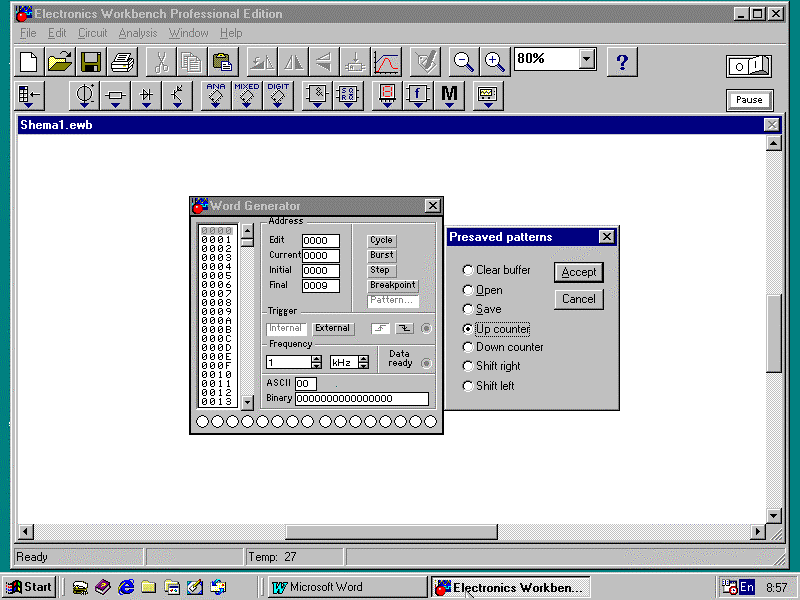Screen dimensions: 800x600
Task: Open the Controls parts bin
Action: click(418, 95)
